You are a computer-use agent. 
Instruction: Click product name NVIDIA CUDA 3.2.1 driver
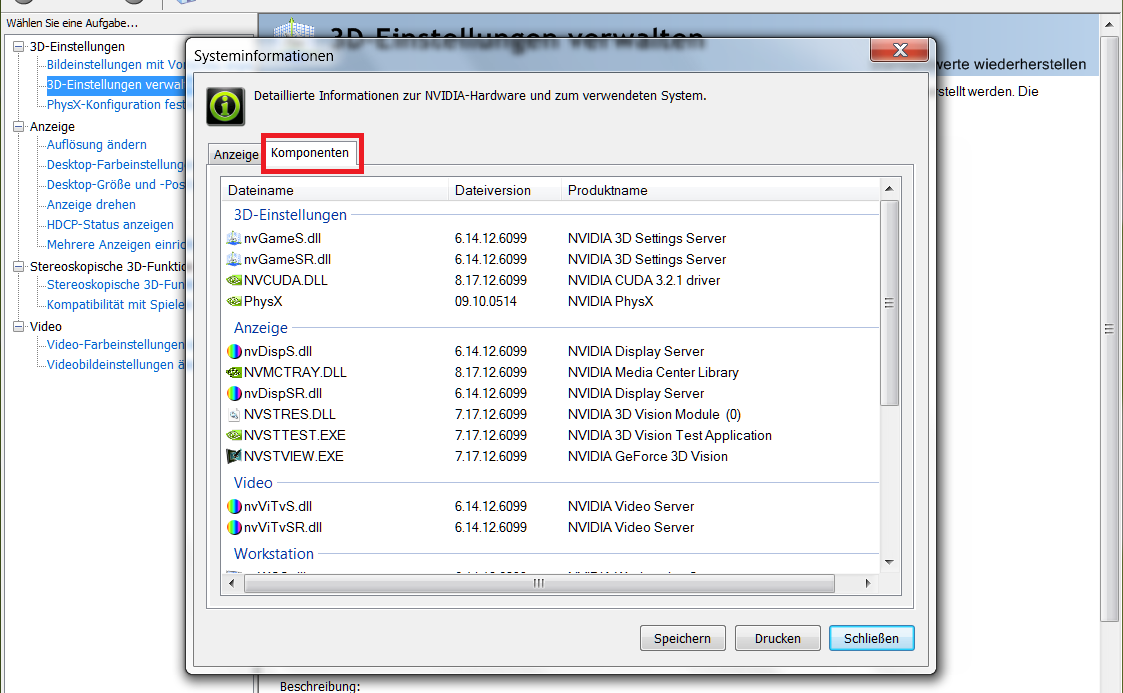coord(644,281)
